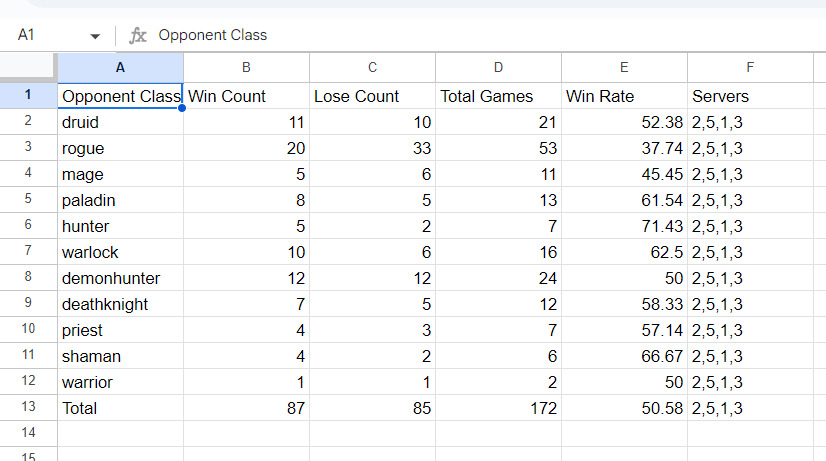Select the Servers header cell
The width and height of the screenshot is (826, 461).
[750, 96]
